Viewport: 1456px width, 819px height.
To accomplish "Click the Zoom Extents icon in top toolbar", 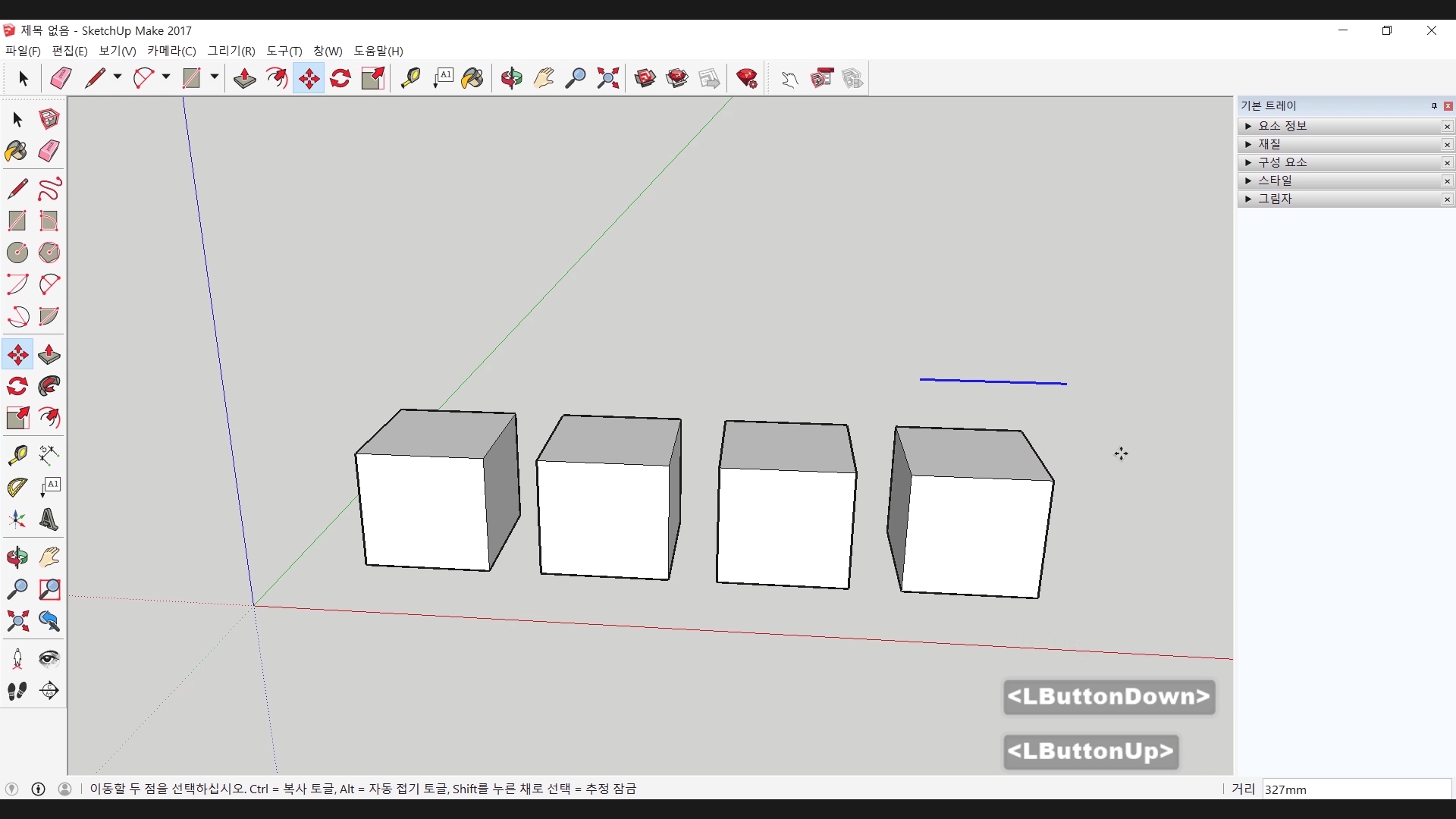I will (x=607, y=78).
